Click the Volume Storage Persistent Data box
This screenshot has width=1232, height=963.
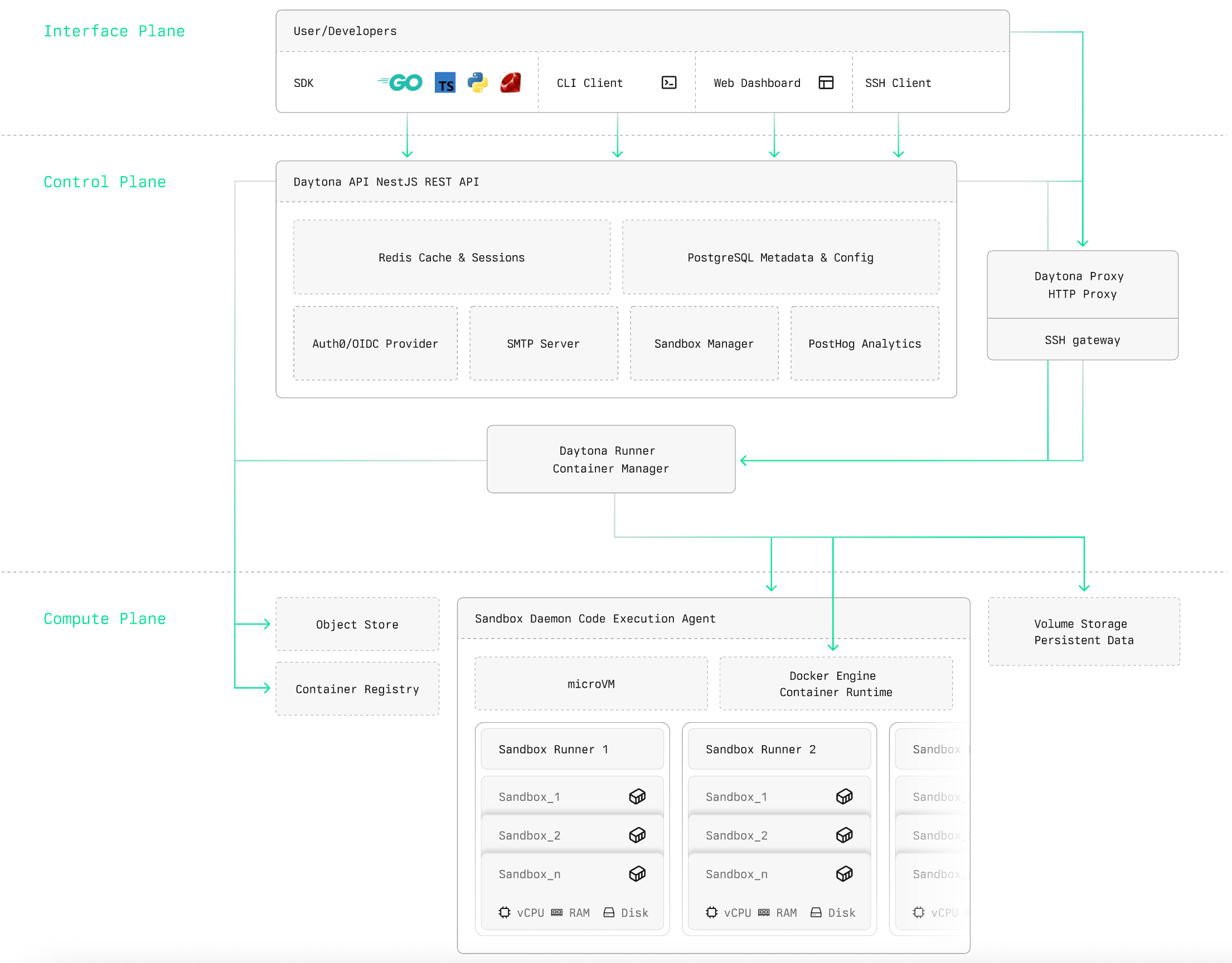click(x=1083, y=631)
